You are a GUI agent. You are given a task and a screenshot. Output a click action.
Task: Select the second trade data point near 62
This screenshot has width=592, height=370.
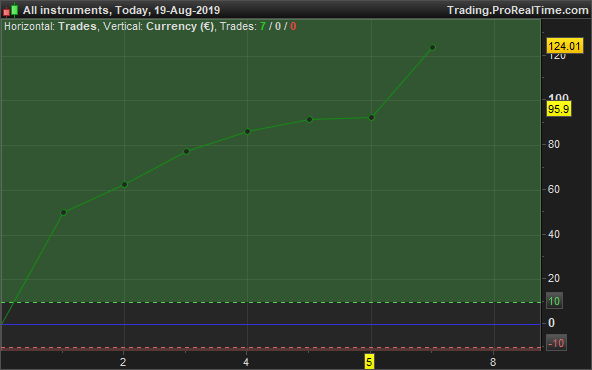tap(124, 184)
